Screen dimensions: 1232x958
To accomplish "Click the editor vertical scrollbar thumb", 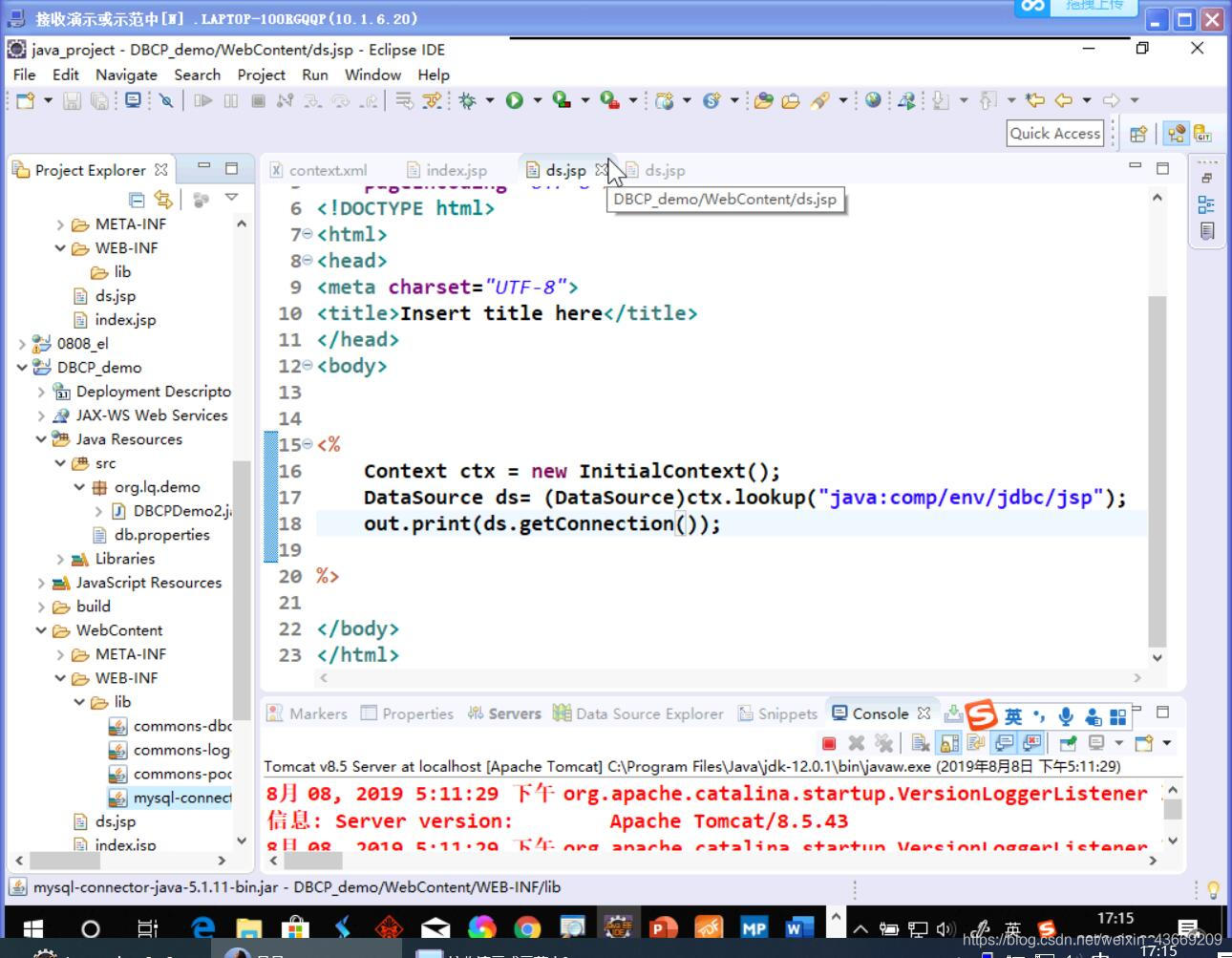I will [x=1157, y=472].
